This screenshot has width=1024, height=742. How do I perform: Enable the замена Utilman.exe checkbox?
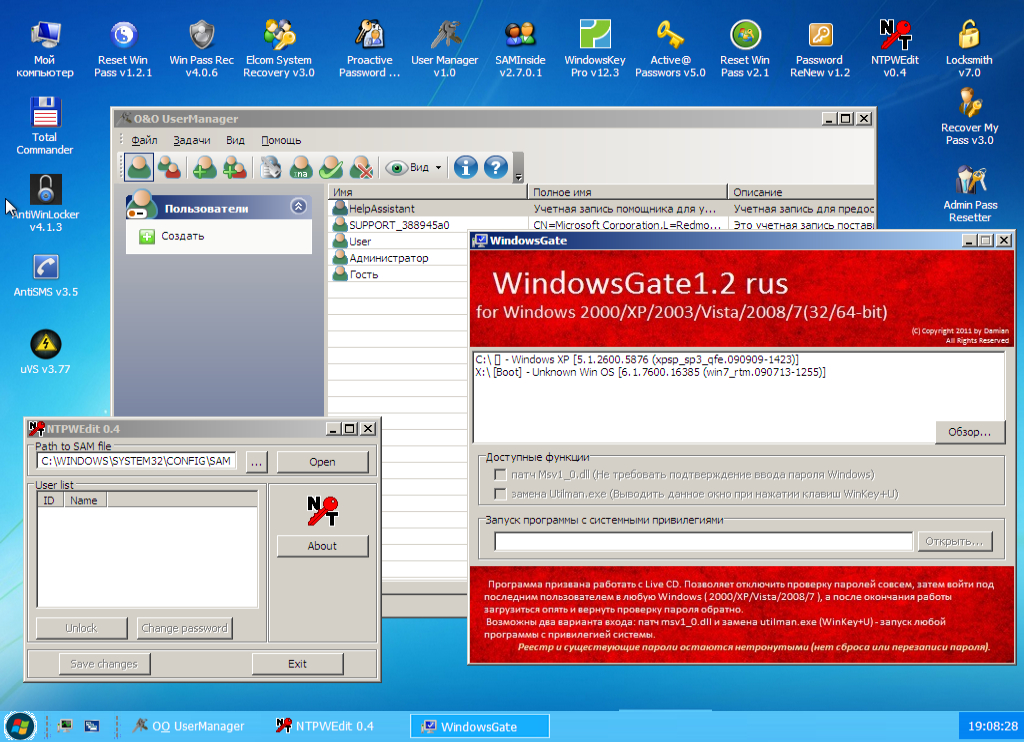coord(500,494)
